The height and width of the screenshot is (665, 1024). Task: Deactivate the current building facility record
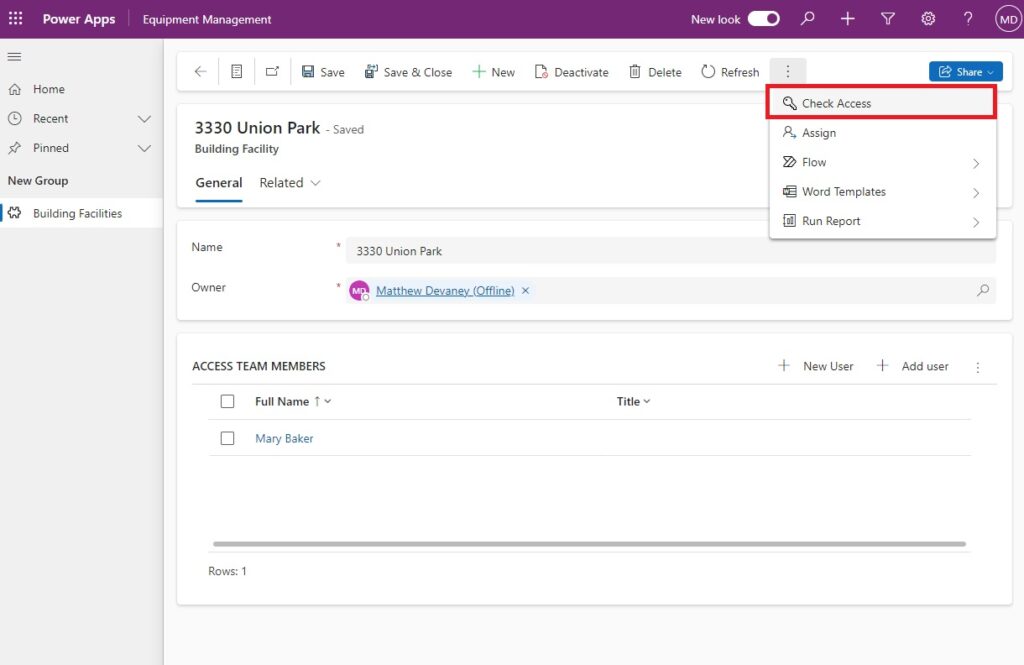571,71
